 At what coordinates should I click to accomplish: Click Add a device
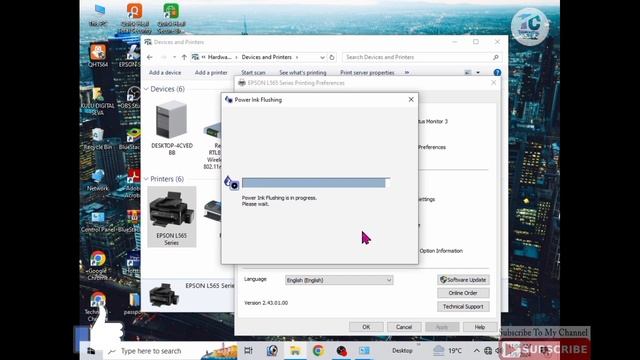(x=165, y=73)
